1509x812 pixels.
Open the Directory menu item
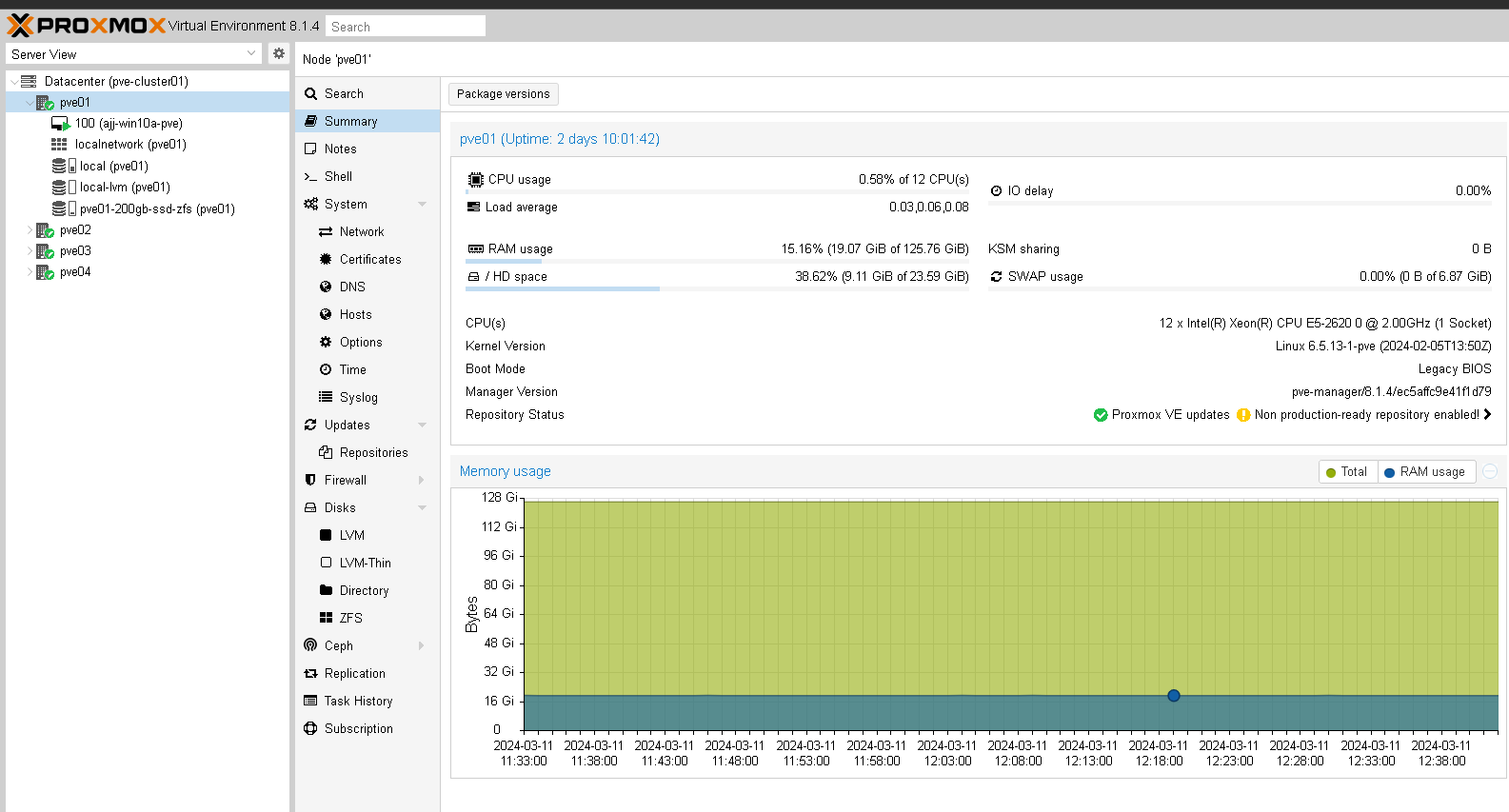(x=367, y=590)
